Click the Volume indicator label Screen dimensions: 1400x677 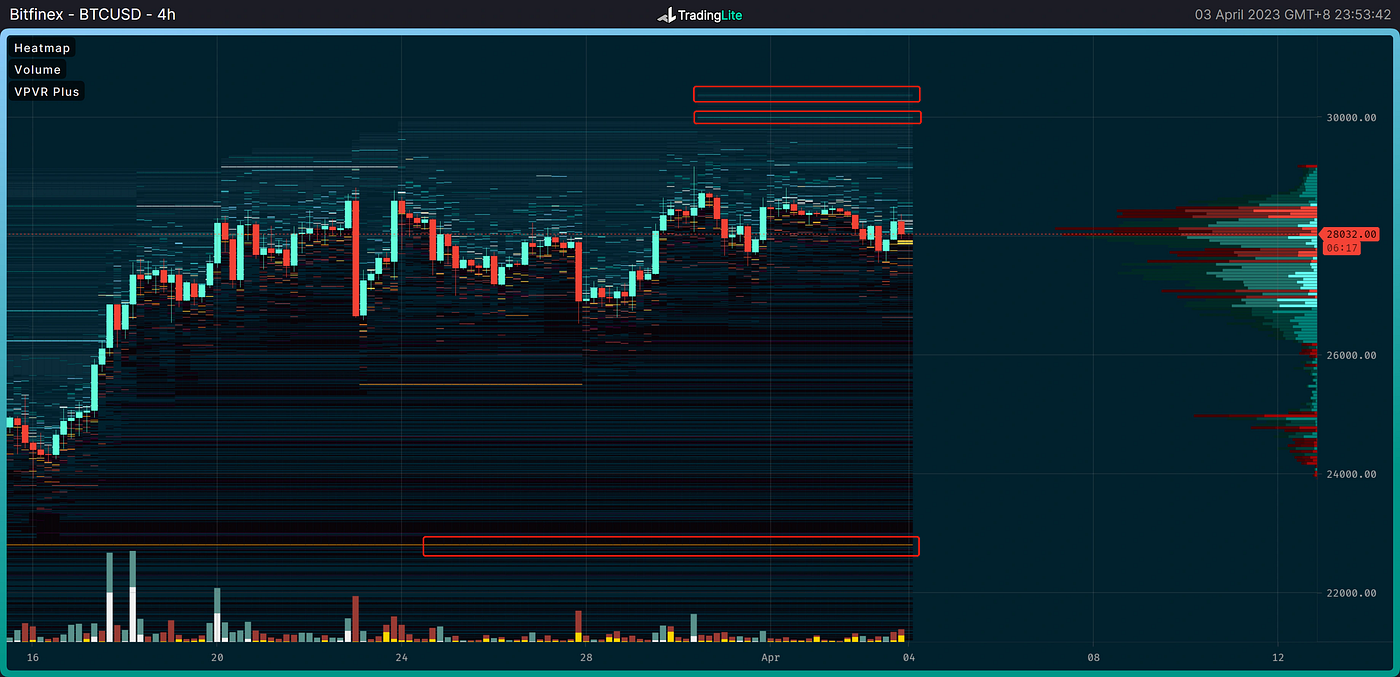pyautogui.click(x=38, y=69)
